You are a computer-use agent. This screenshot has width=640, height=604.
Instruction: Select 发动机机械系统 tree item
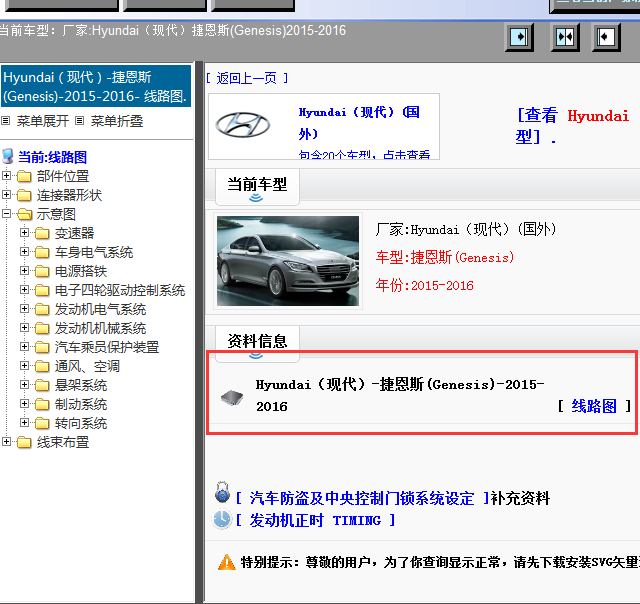pyautogui.click(x=100, y=329)
